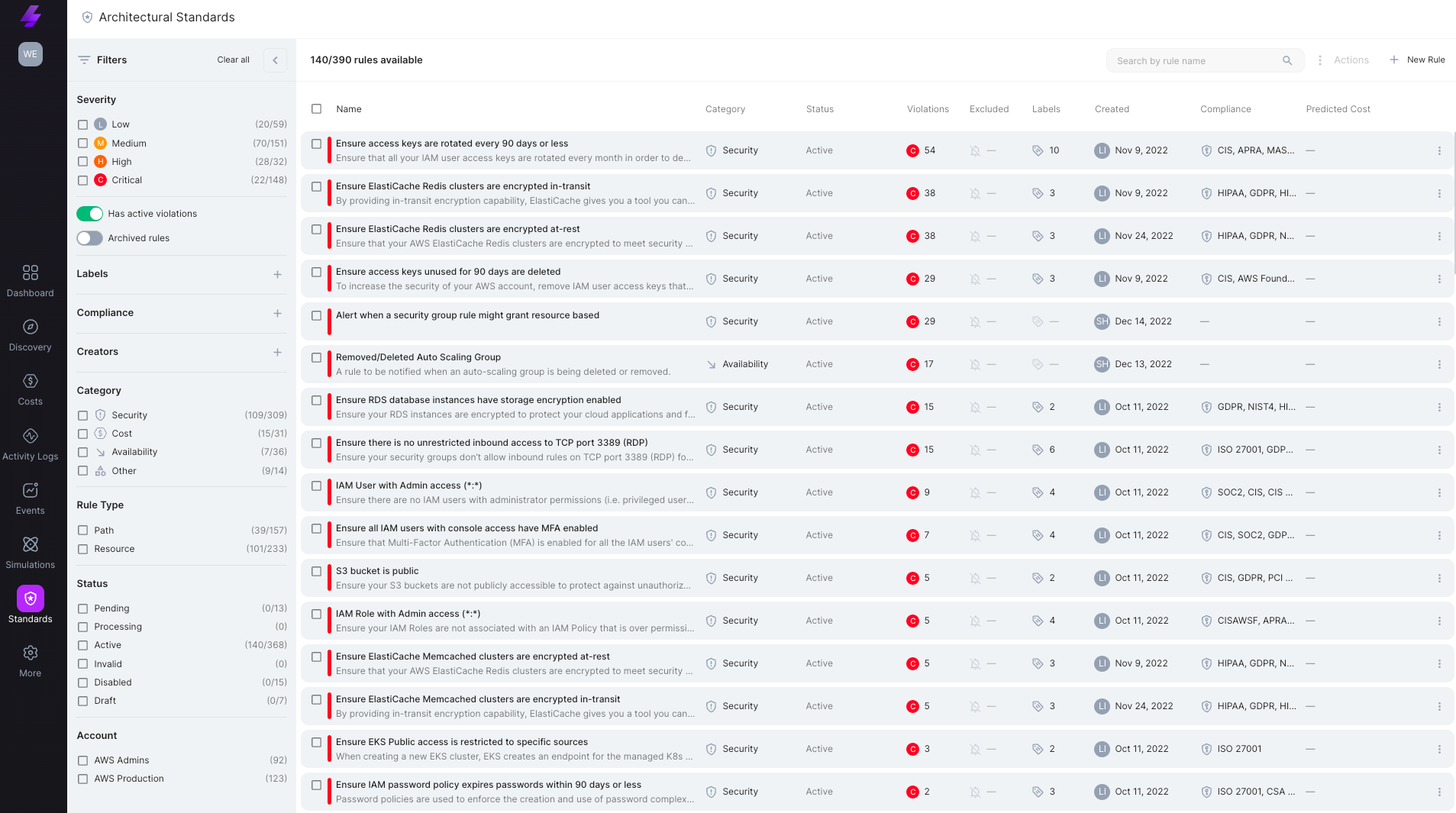Screen dimensions: 1456x813
Task: Check the Disabled status filter
Action: (x=82, y=682)
